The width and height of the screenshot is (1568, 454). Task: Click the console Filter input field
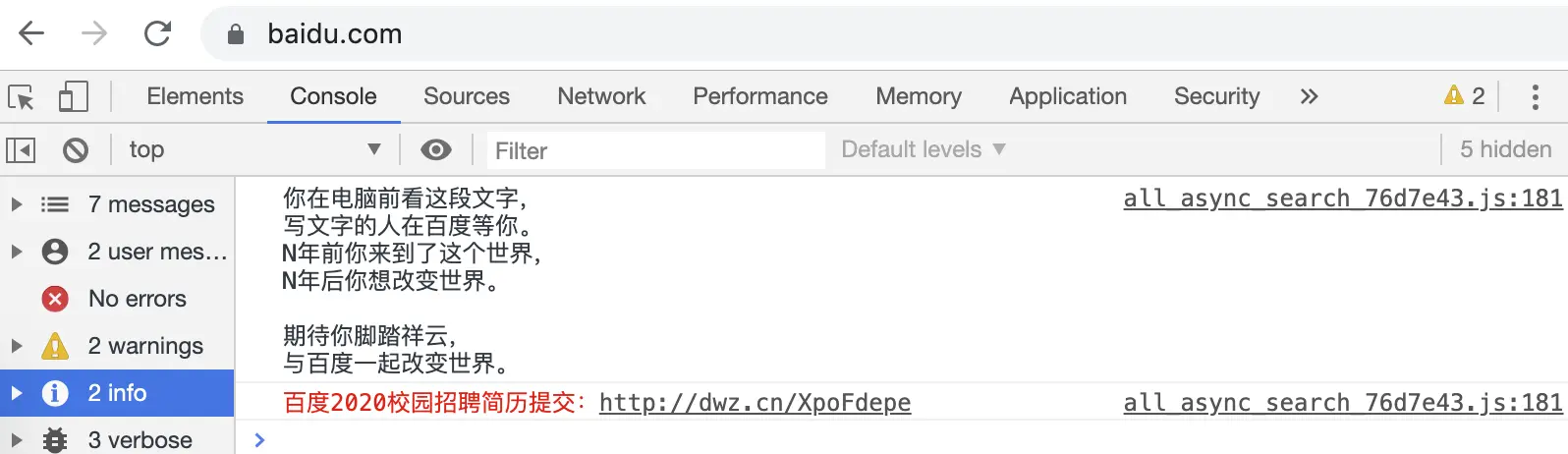(655, 150)
